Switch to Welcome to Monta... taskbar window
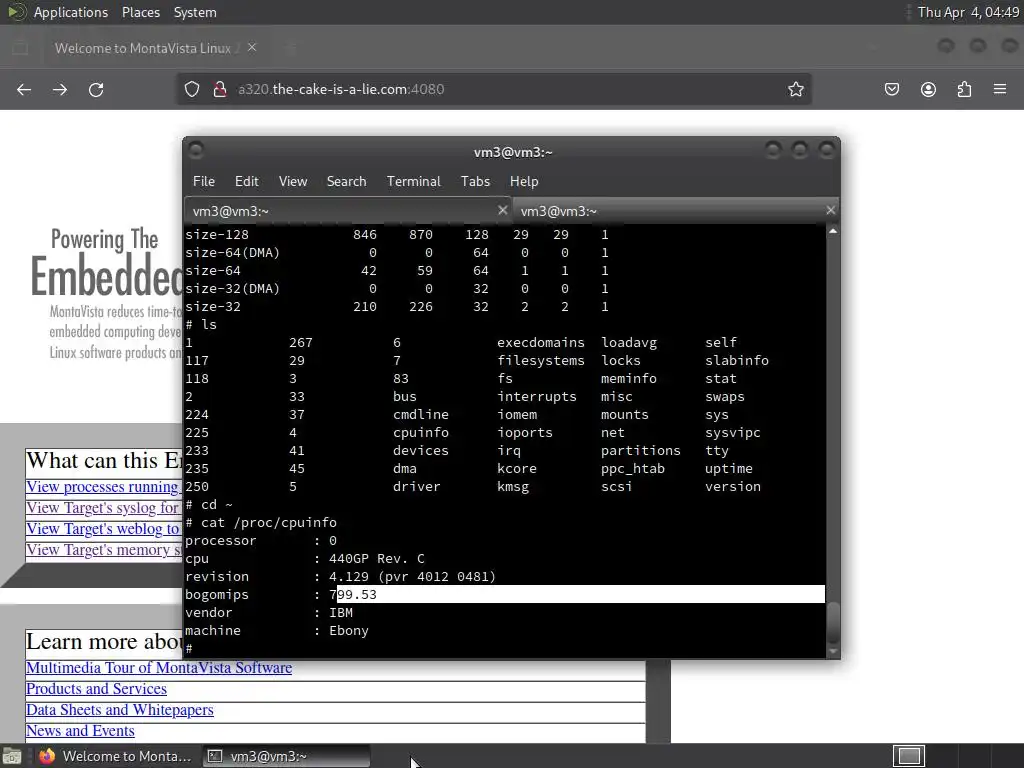 (x=115, y=756)
